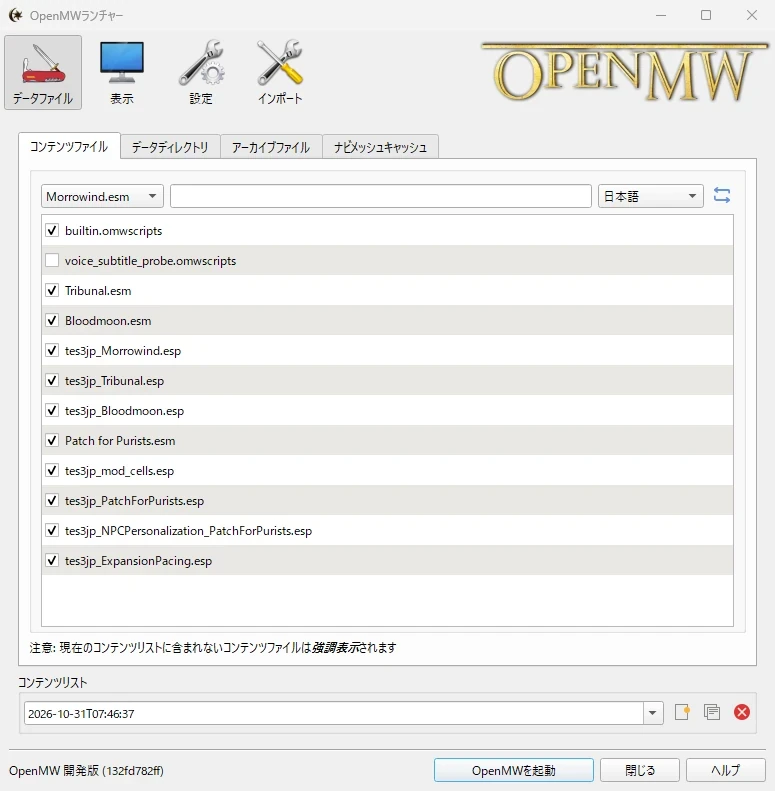Switch to the アーカイブファイル tab
Screen dimensions: 775x791
point(271,147)
